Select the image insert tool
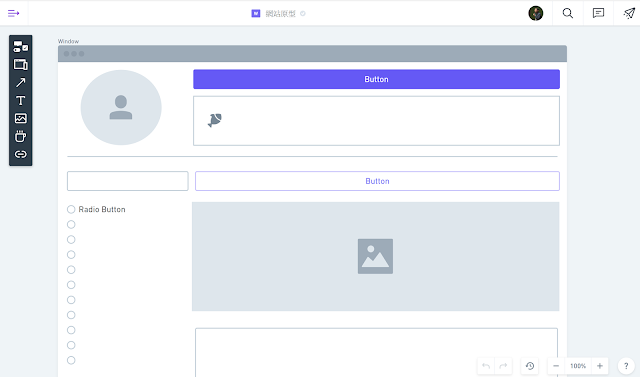This screenshot has height=377, width=640. point(20,118)
